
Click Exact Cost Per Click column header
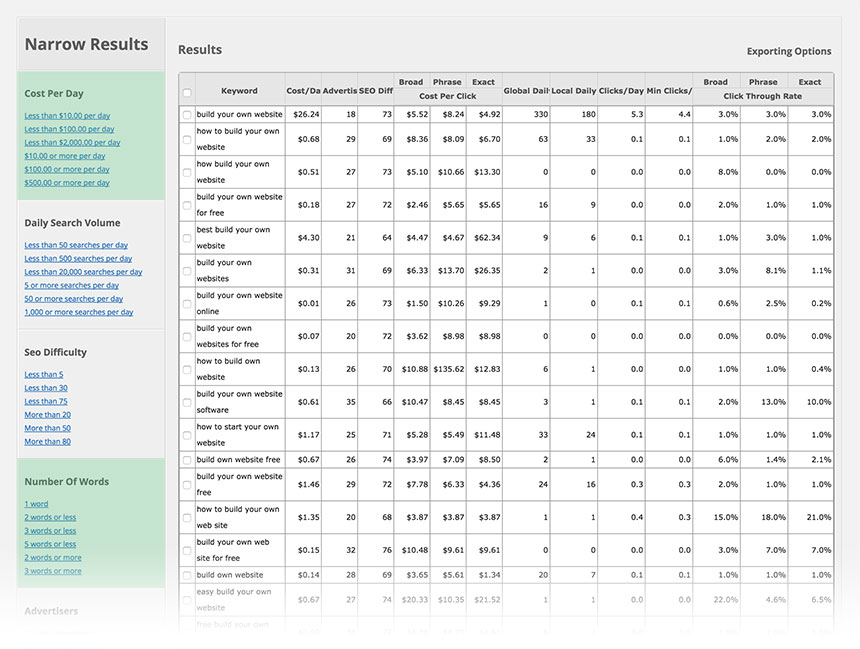coord(483,82)
